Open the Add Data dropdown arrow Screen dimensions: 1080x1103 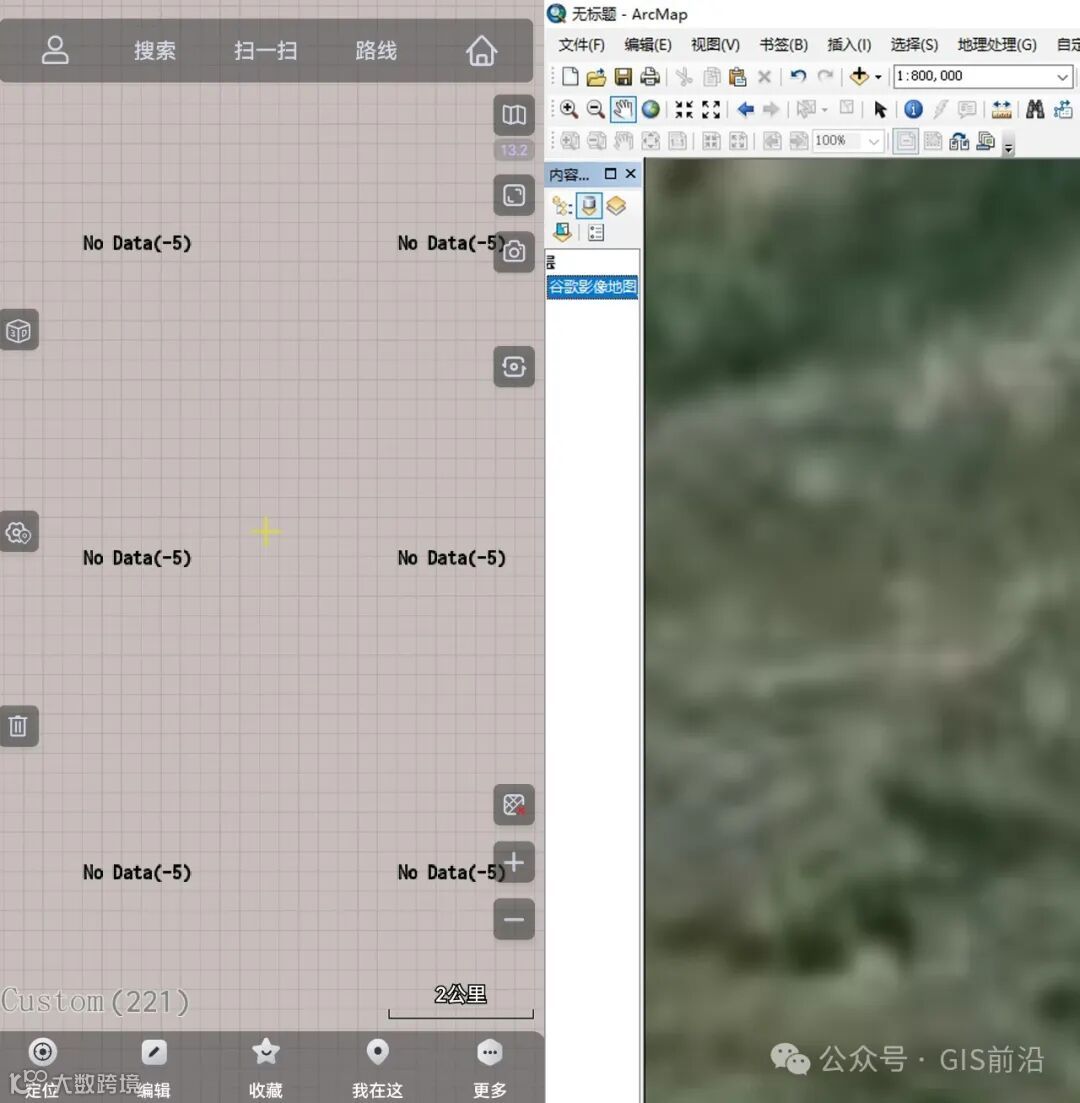[878, 77]
